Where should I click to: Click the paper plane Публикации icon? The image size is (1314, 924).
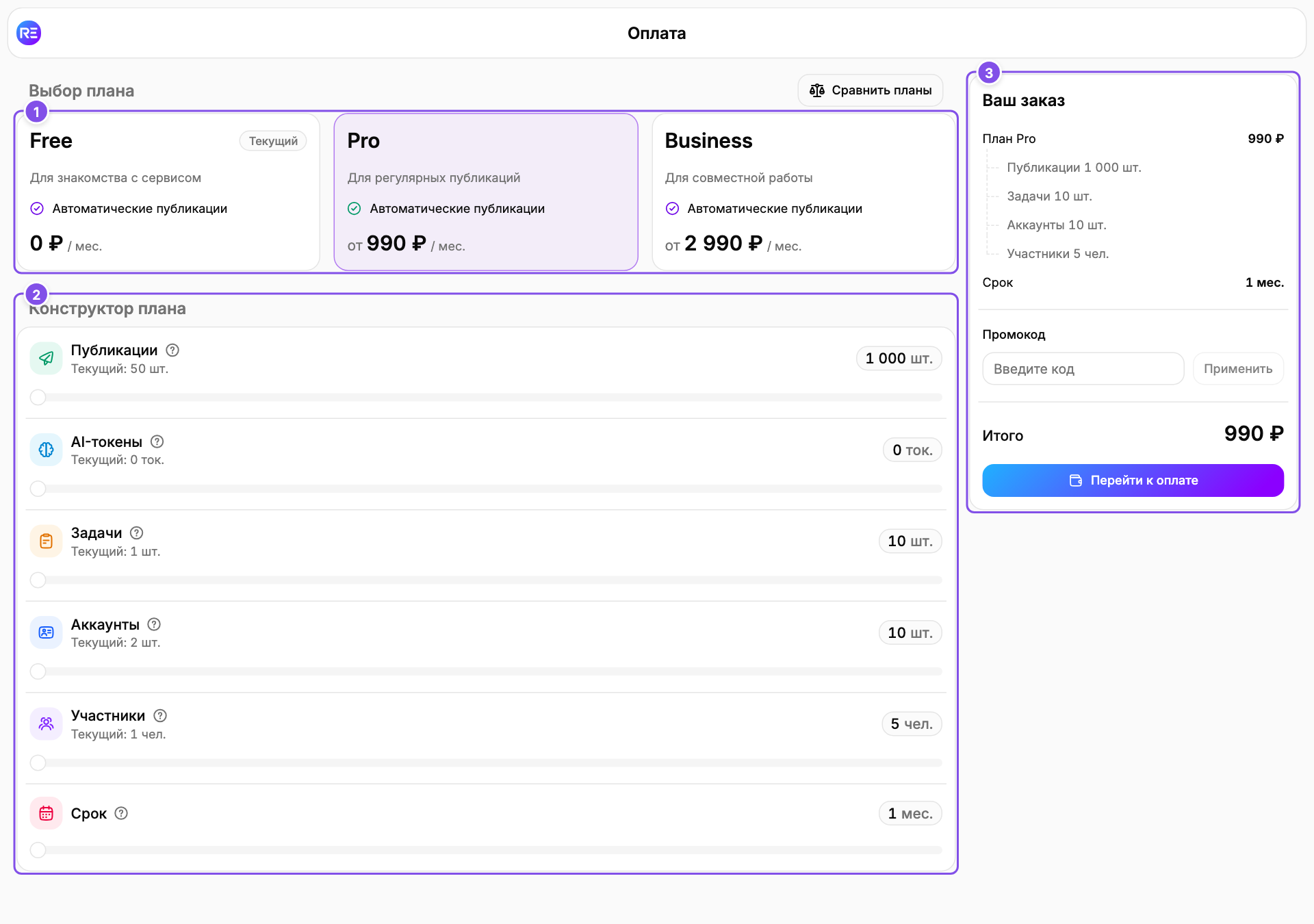46,358
